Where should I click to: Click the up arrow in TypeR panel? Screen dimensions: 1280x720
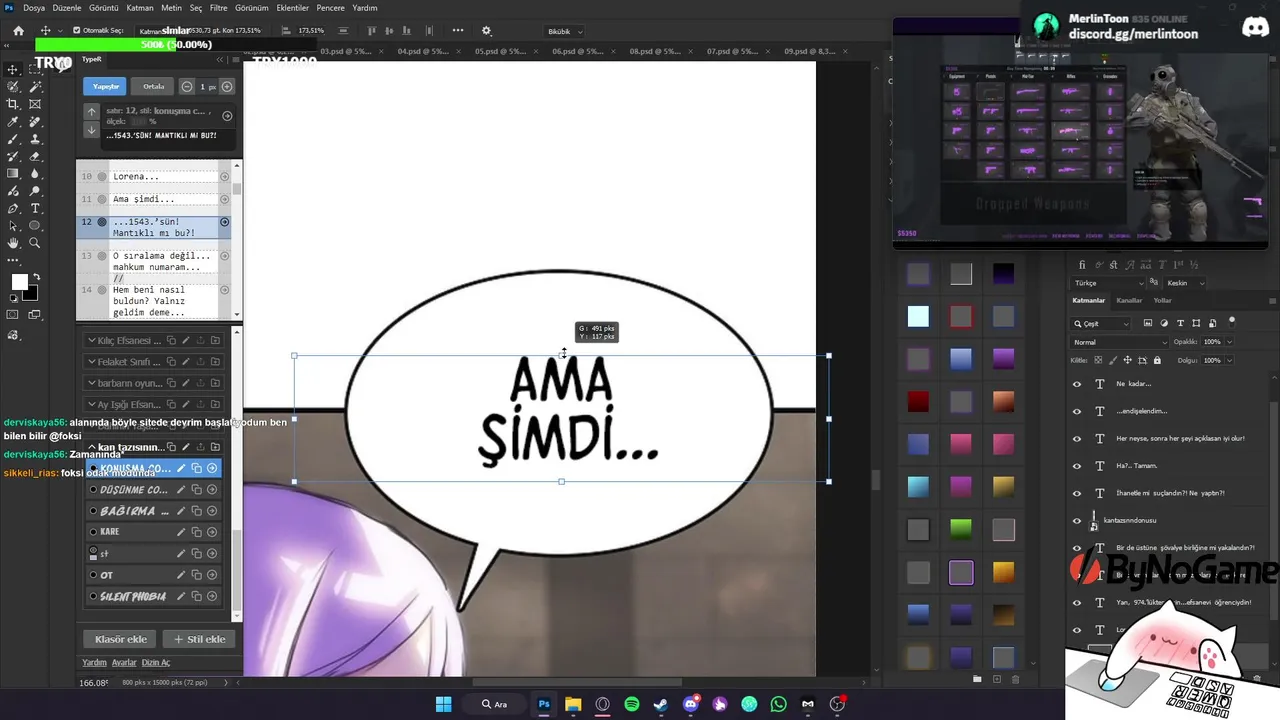(91, 112)
